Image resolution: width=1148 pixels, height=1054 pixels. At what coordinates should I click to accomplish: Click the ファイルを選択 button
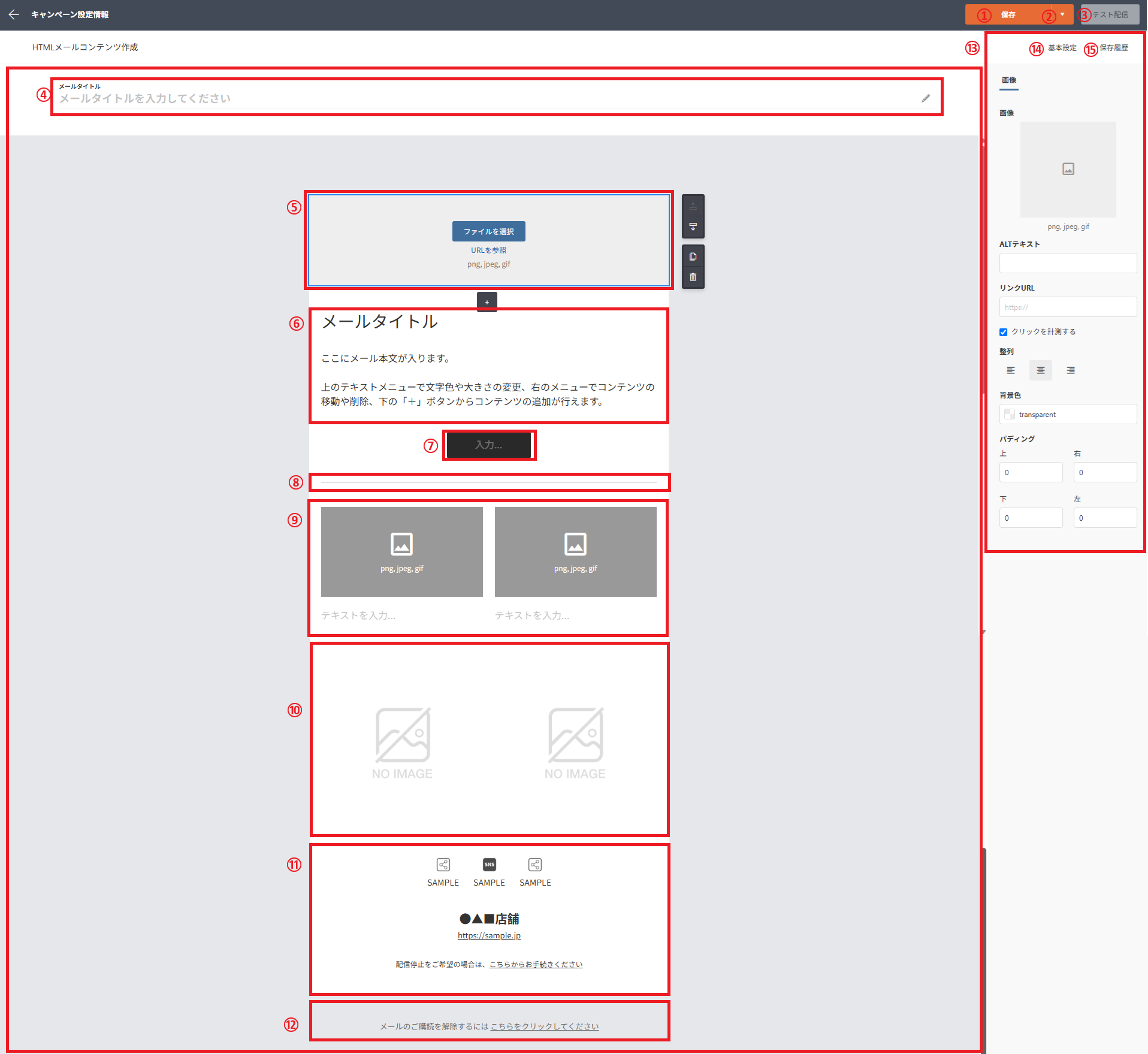(488, 231)
